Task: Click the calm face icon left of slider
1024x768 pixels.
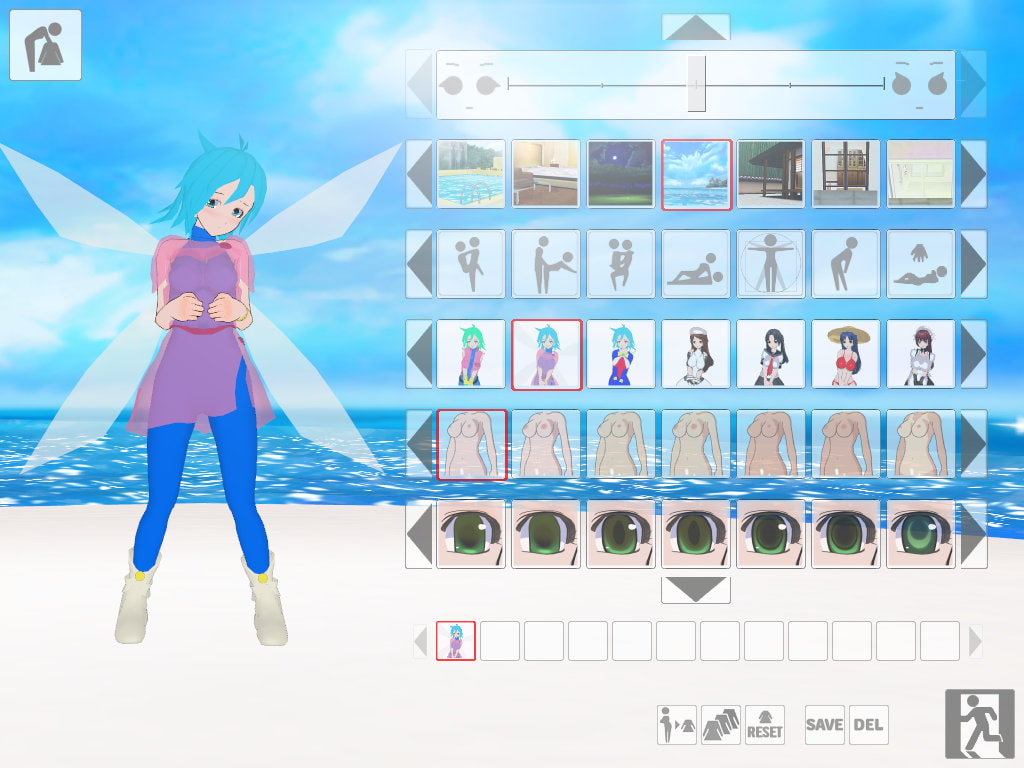Action: (471, 85)
